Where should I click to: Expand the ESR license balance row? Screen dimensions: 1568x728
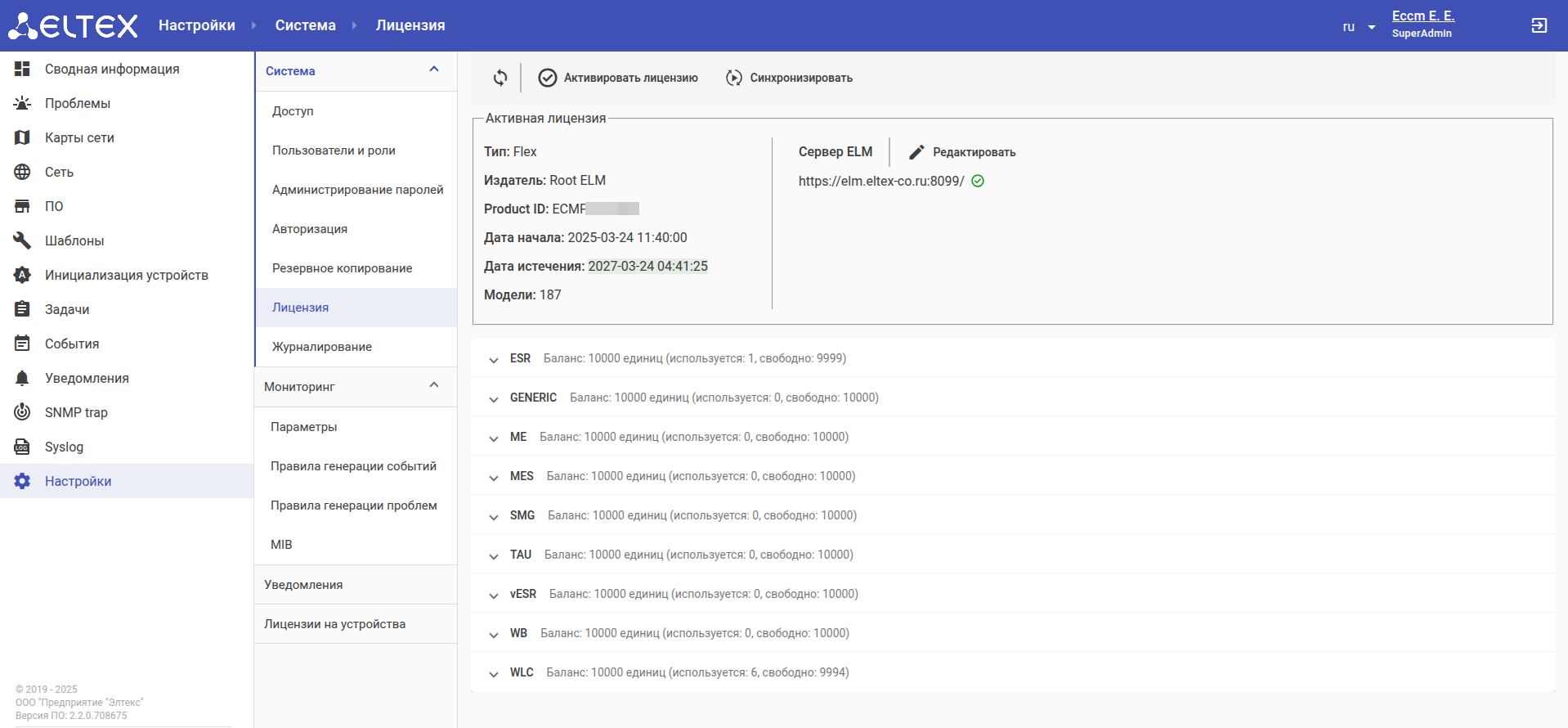(x=494, y=359)
